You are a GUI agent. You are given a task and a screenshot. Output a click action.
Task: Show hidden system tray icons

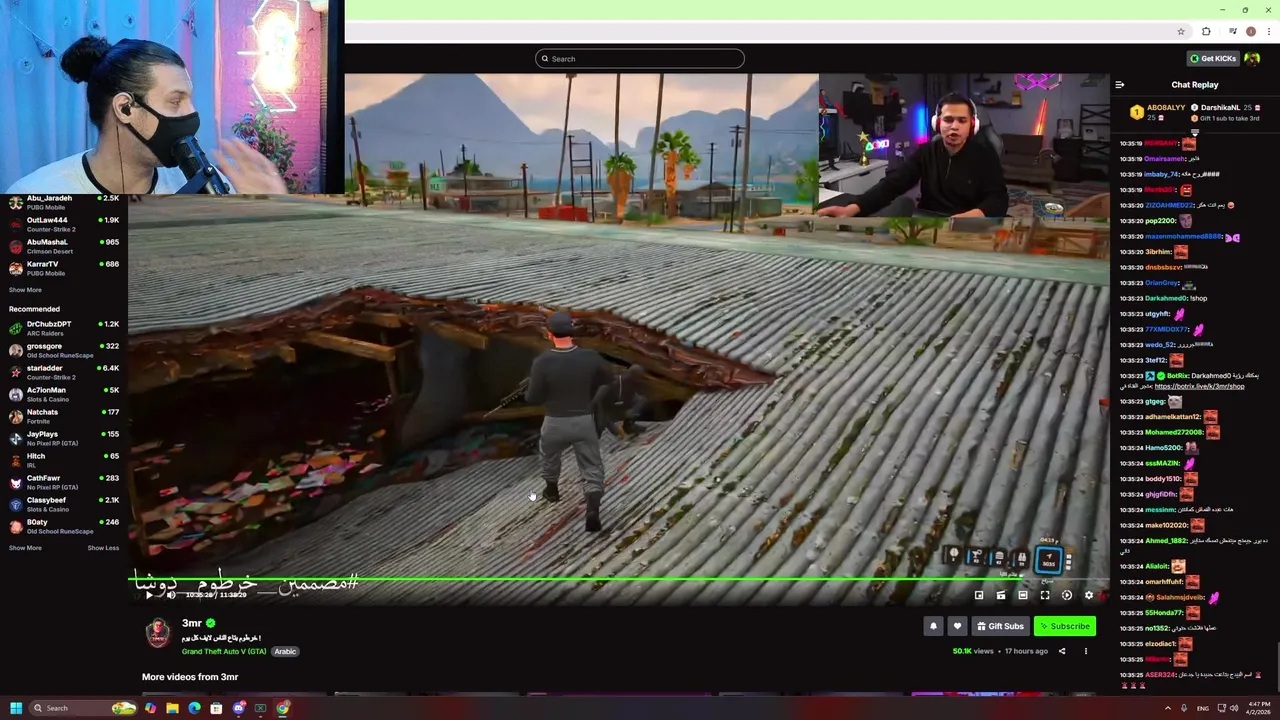pos(1168,708)
